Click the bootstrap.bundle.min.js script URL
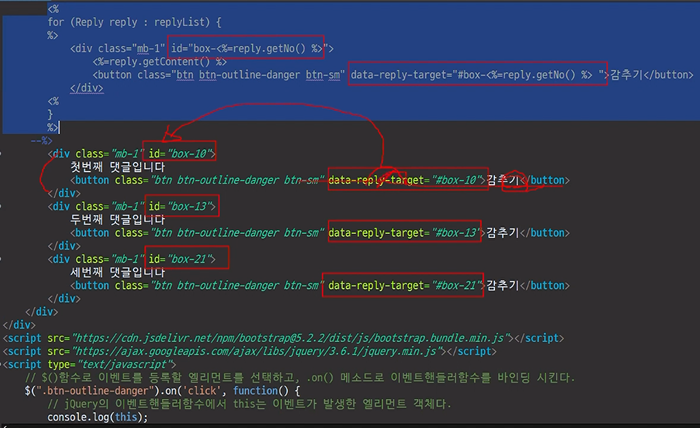The height and width of the screenshot is (428, 700). coord(291,338)
